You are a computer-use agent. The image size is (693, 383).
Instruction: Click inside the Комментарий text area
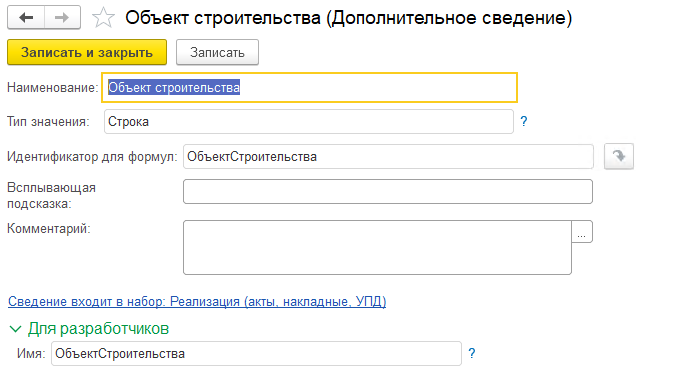[x=377, y=247]
